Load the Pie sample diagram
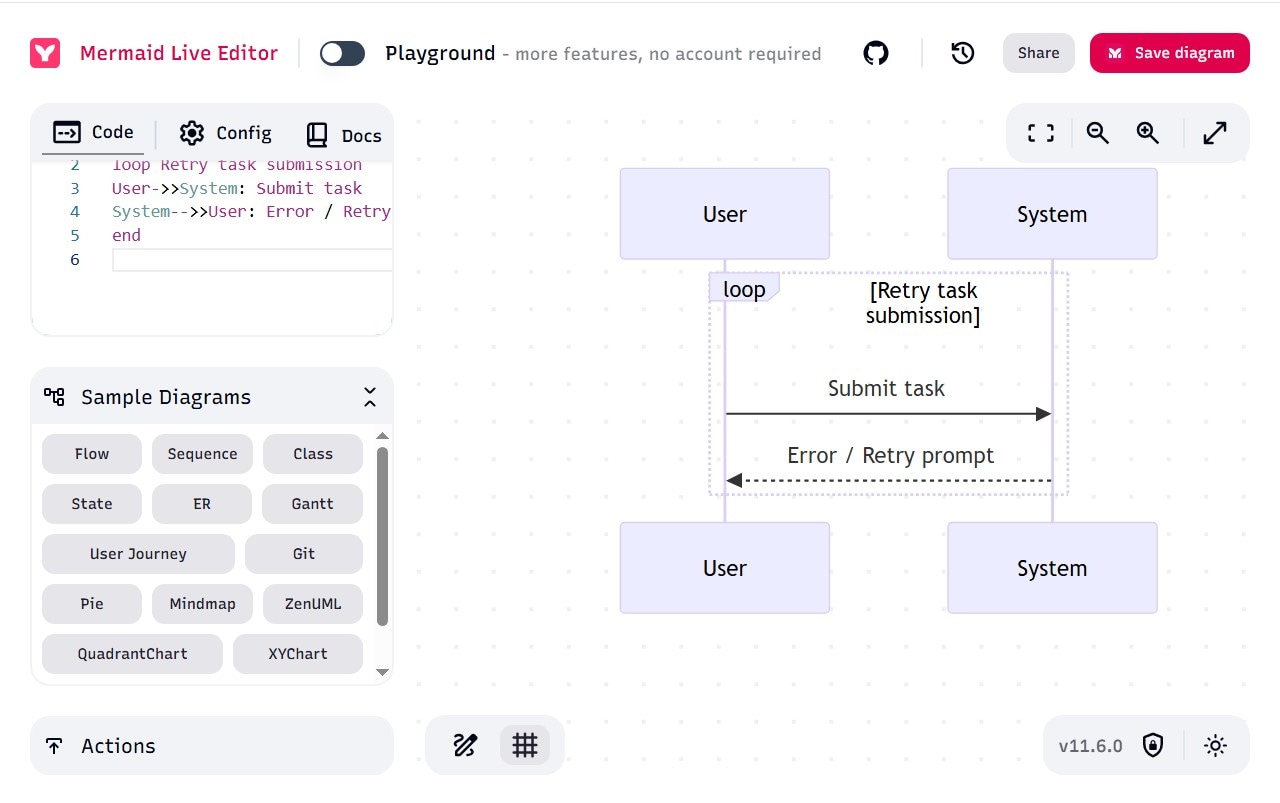The height and width of the screenshot is (803, 1280). point(92,604)
